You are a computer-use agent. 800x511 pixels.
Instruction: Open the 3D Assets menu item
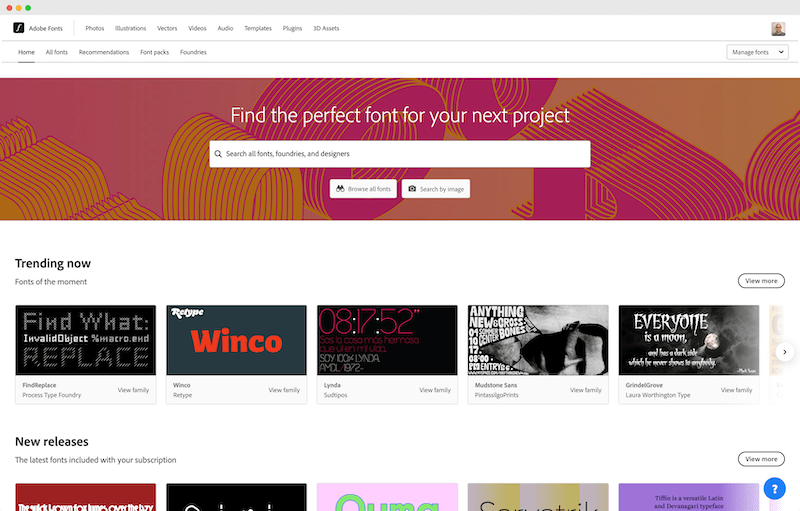[x=326, y=28]
